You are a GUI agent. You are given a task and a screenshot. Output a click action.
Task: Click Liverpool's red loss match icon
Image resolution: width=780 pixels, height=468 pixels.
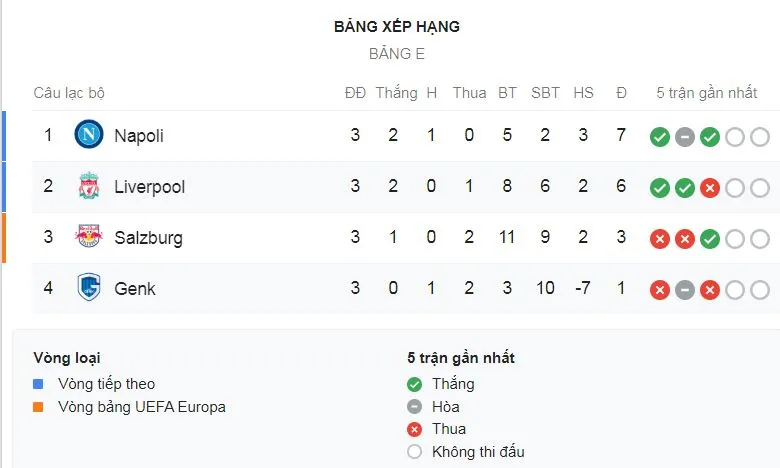710,188
